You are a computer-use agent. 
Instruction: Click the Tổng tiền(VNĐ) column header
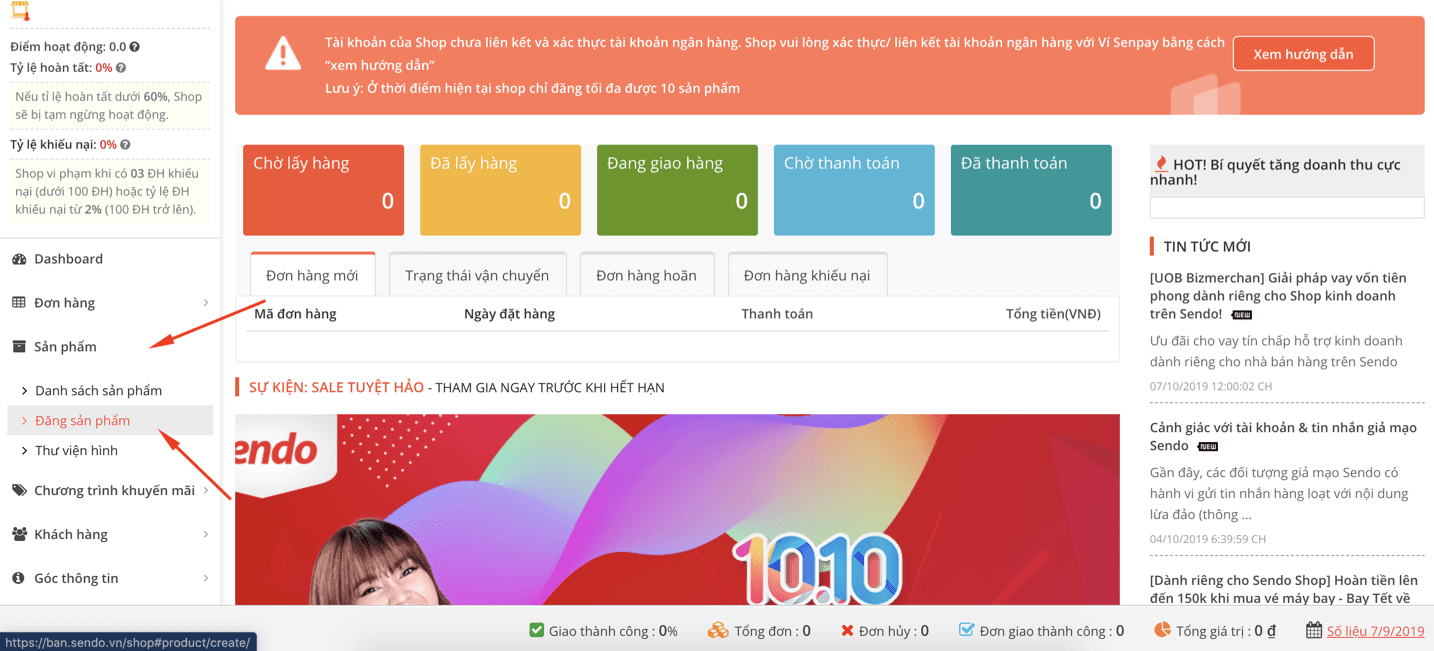(x=1053, y=314)
